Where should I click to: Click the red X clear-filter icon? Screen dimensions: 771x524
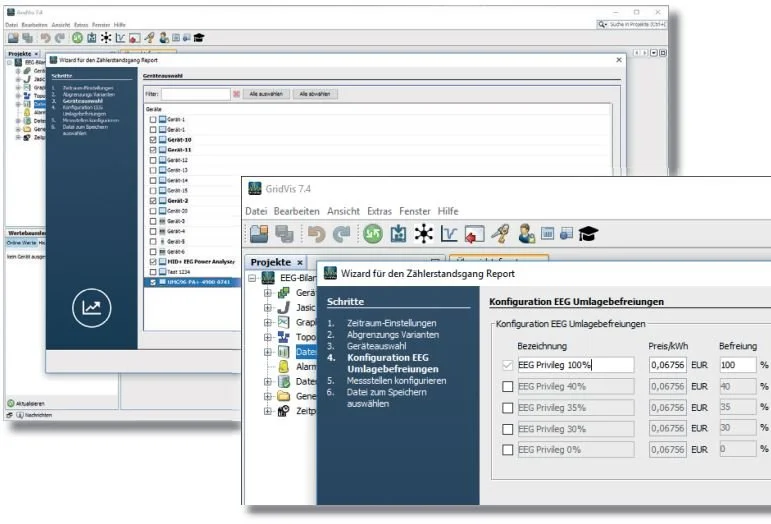click(236, 94)
